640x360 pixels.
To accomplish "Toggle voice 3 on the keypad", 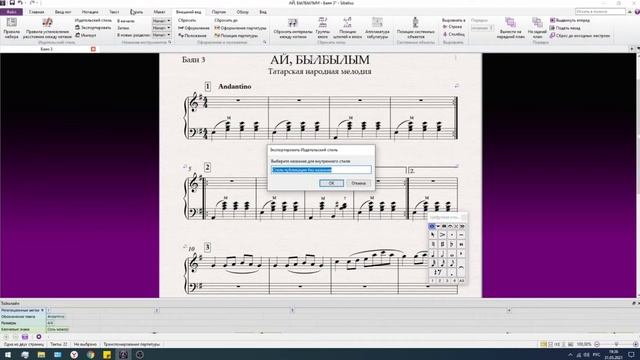I will (x=447, y=281).
